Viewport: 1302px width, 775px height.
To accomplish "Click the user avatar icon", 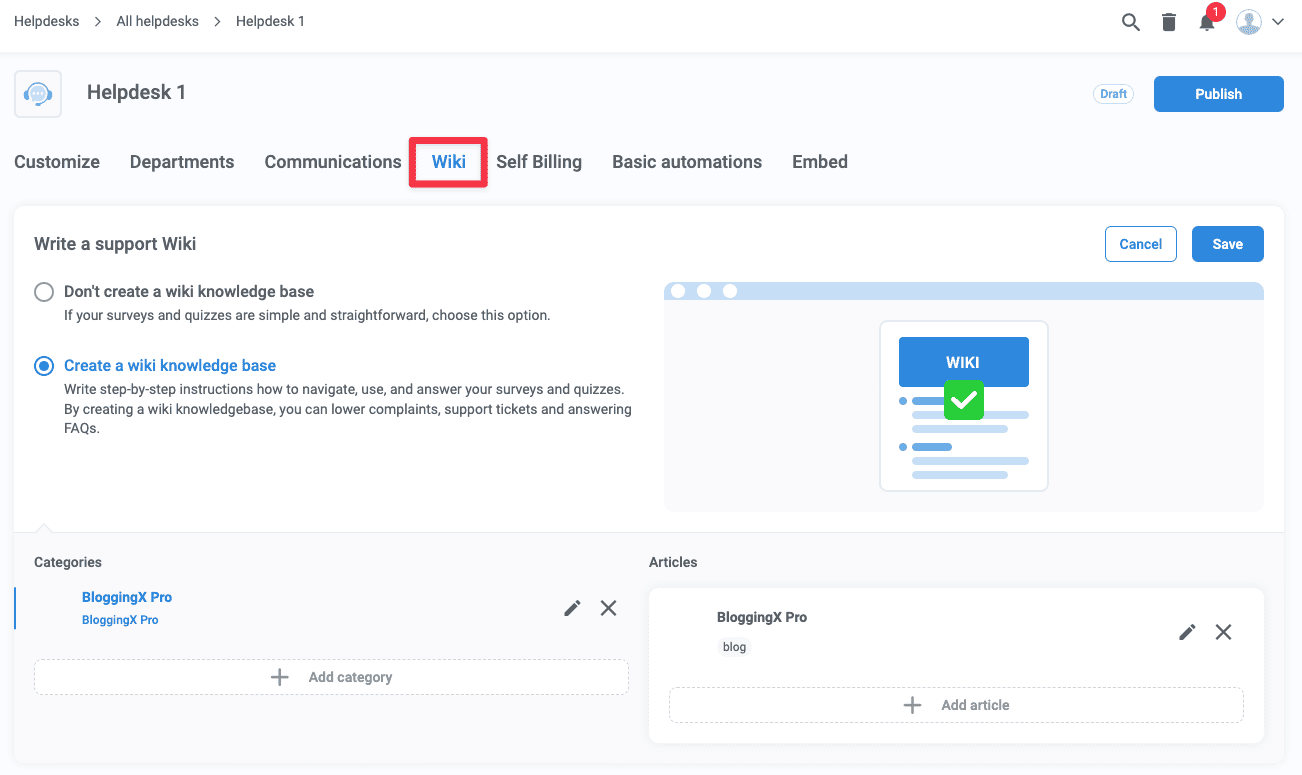I will (1249, 22).
